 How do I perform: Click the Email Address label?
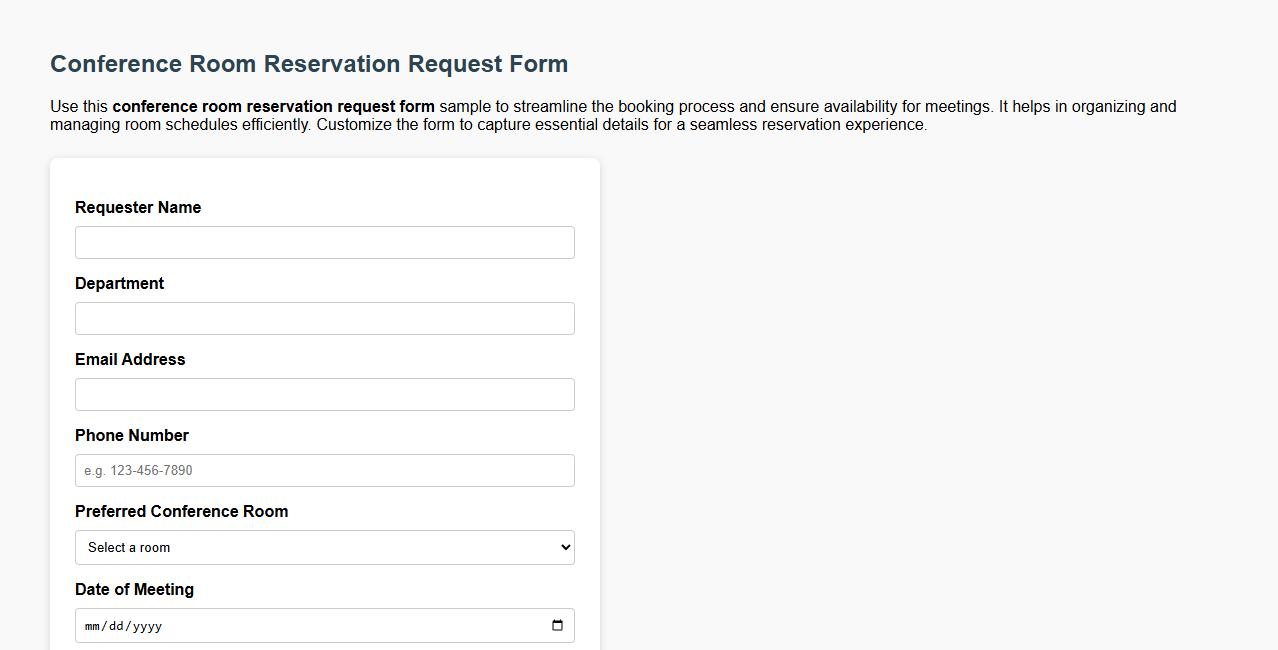coord(130,359)
